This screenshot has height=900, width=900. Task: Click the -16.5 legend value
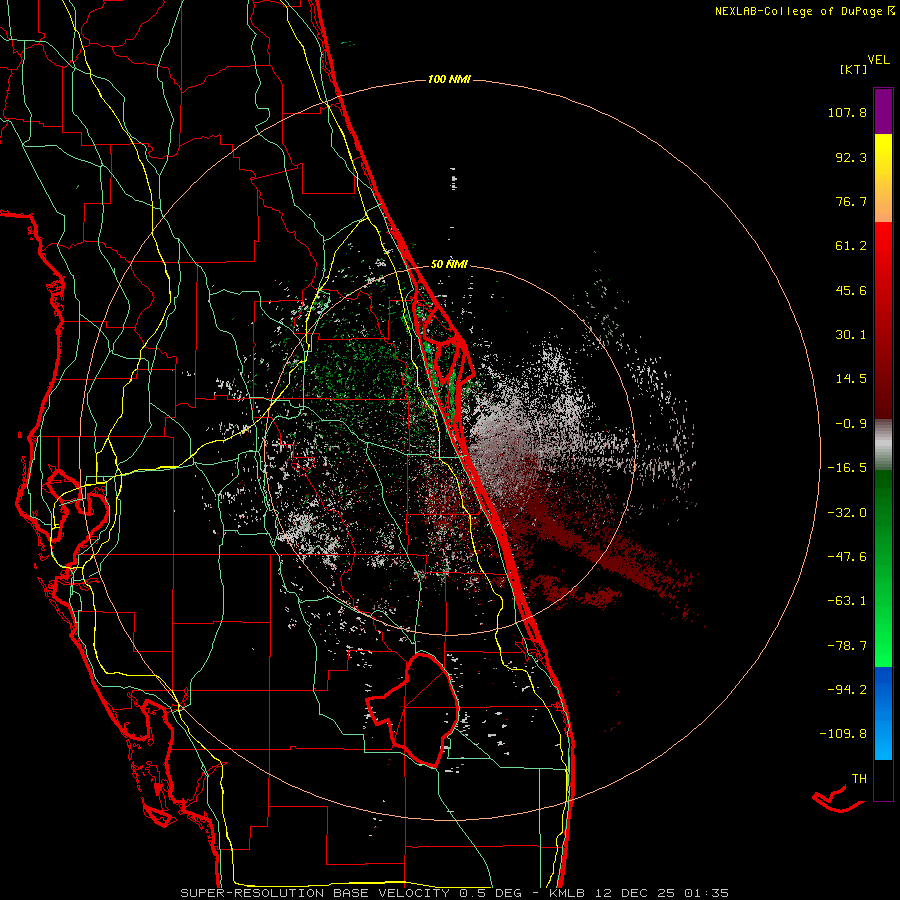point(847,468)
